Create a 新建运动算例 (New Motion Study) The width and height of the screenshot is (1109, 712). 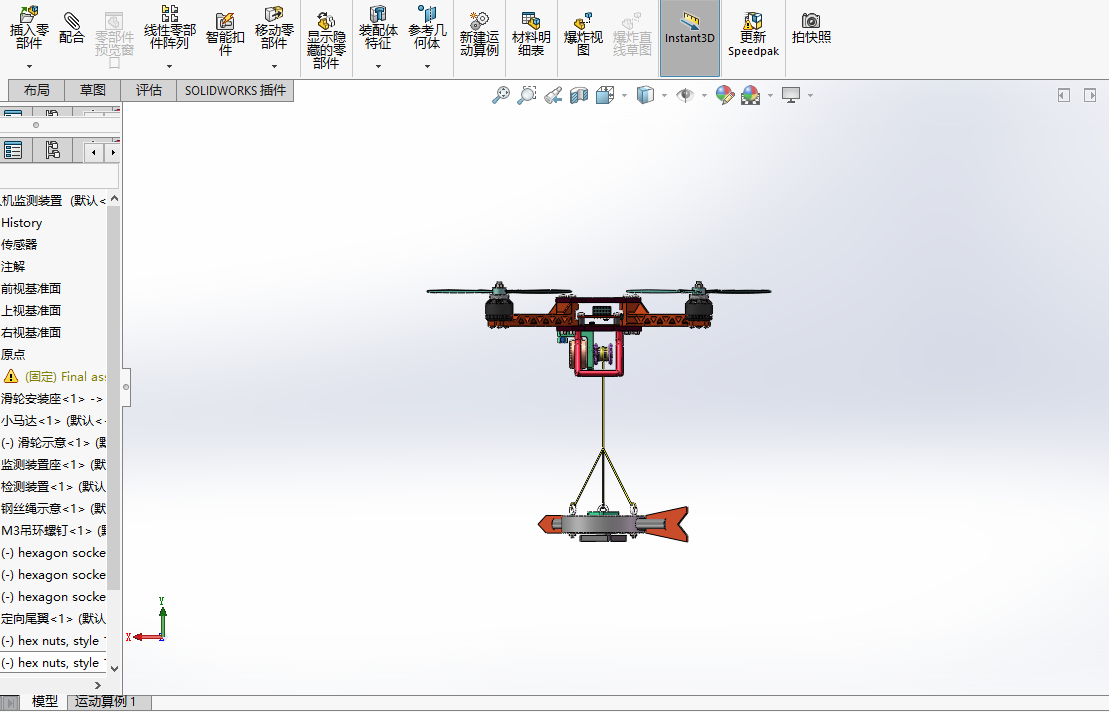(480, 34)
